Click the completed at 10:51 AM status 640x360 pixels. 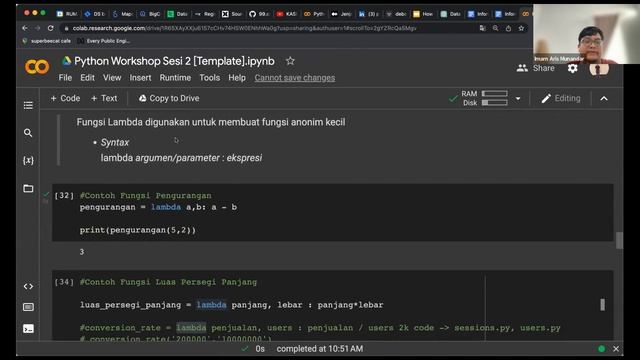pos(320,349)
